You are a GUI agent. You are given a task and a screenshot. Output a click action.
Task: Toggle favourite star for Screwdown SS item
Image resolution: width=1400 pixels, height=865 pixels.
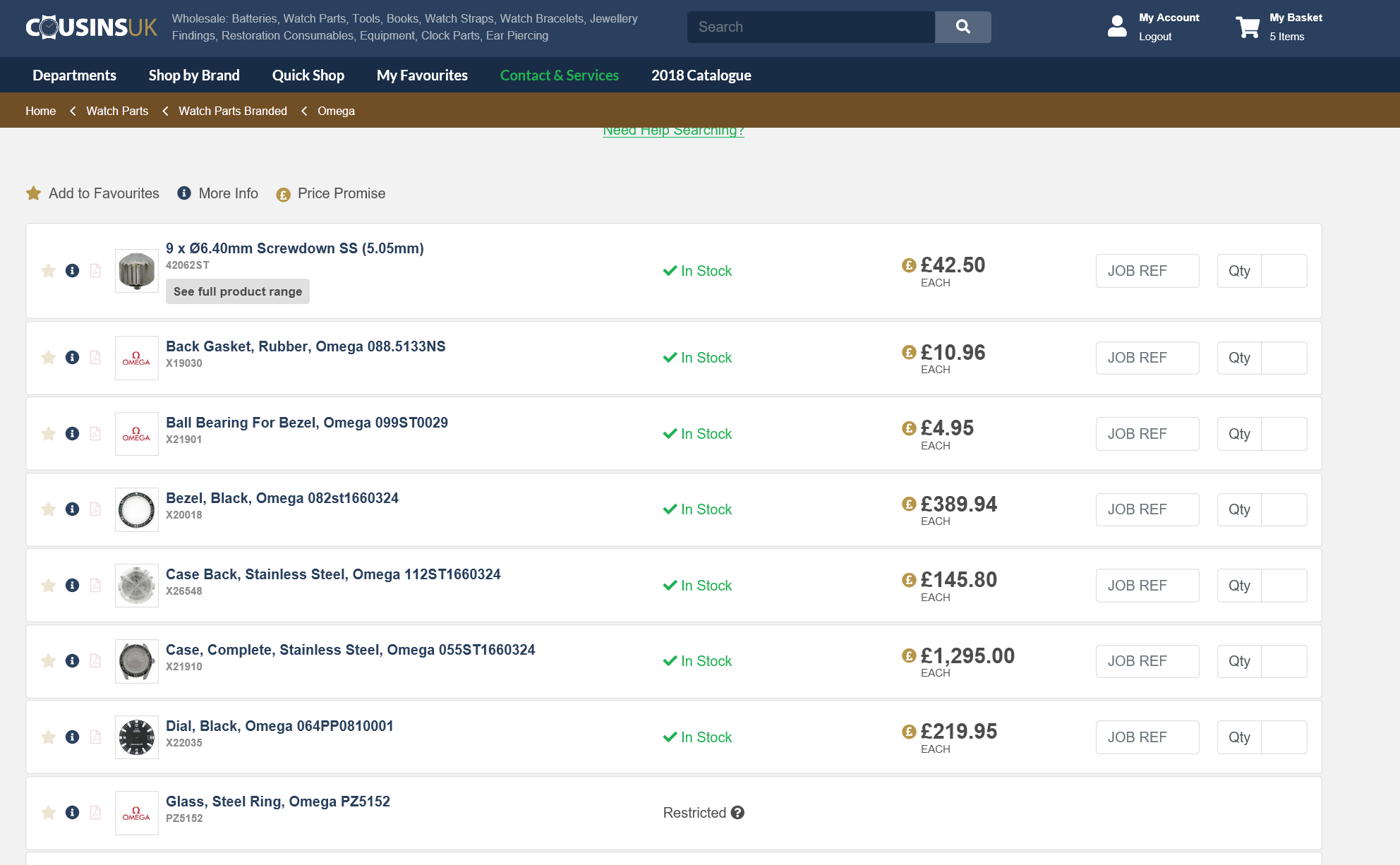48,271
